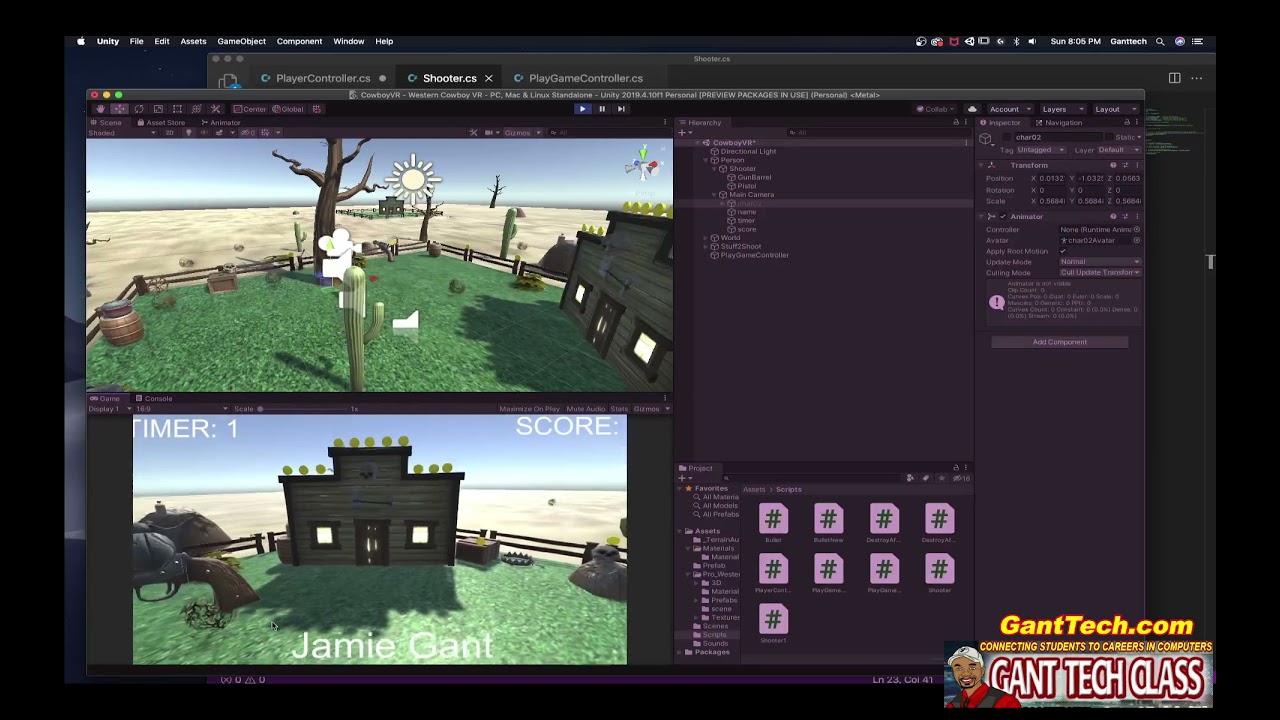Screen dimensions: 1280x720
Task: Click the Collab button
Action: [936, 109]
